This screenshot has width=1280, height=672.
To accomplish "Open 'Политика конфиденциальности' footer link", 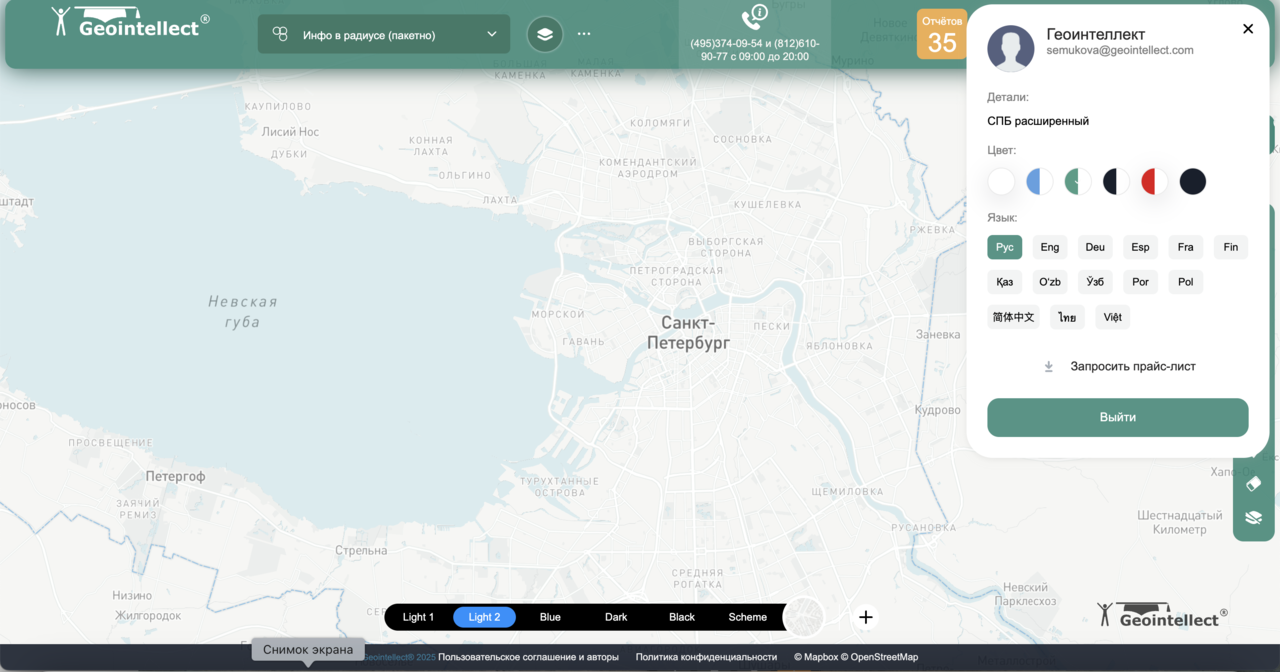I will point(706,657).
